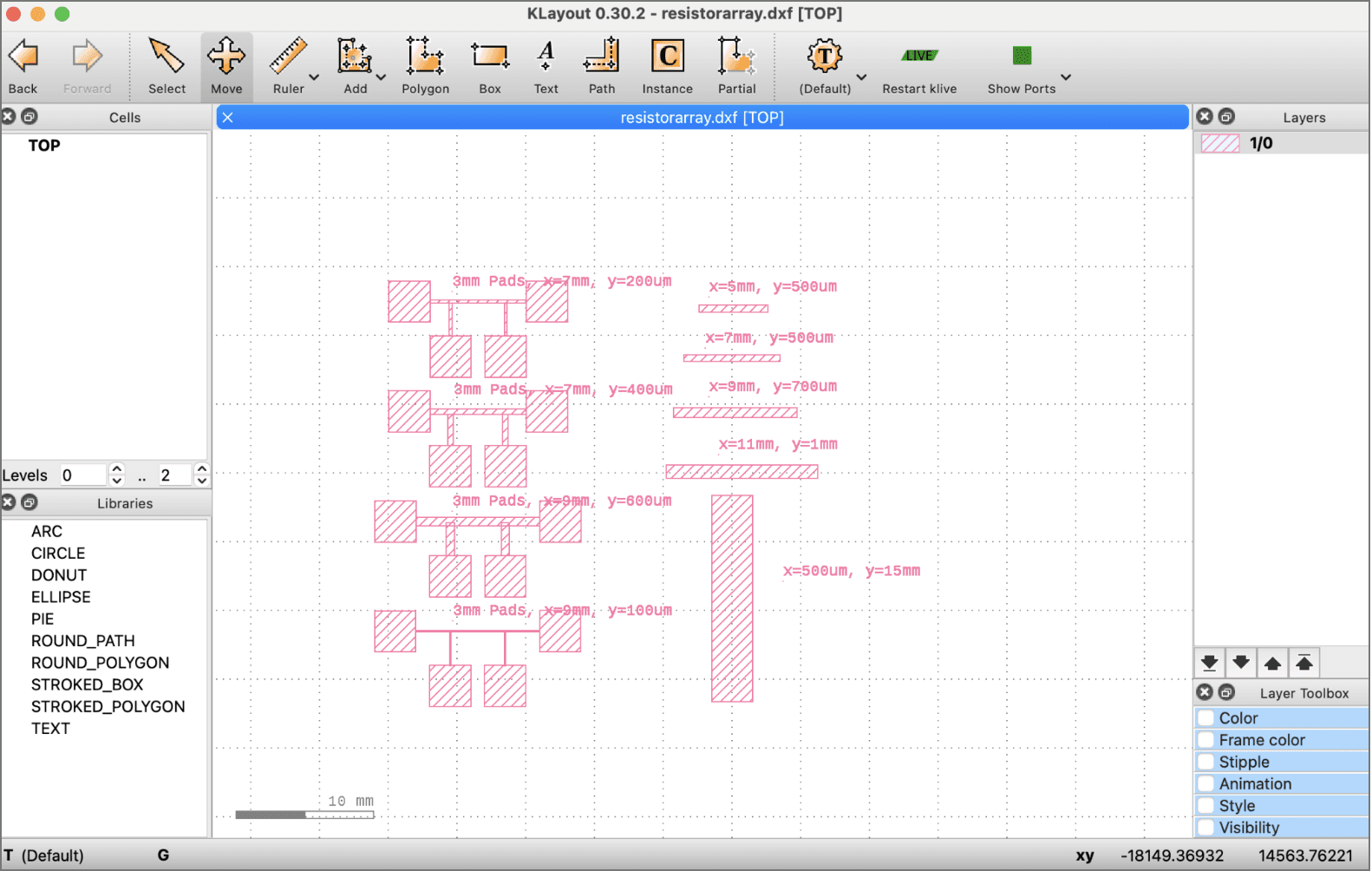This screenshot has height=871, width=1372.
Task: Open the Add tool dropdown arrow
Action: click(381, 77)
